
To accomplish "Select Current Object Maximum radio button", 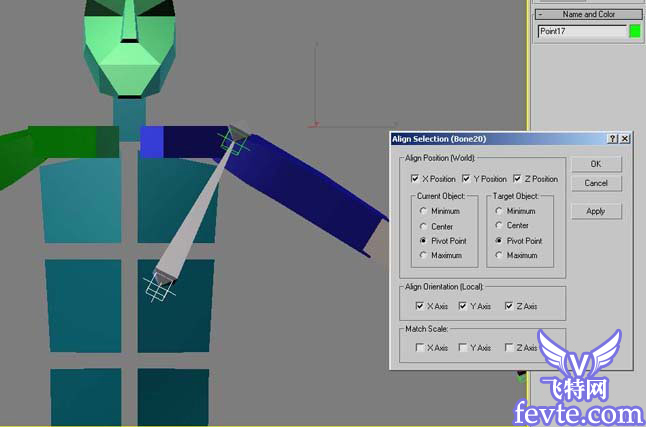I will pyautogui.click(x=423, y=255).
